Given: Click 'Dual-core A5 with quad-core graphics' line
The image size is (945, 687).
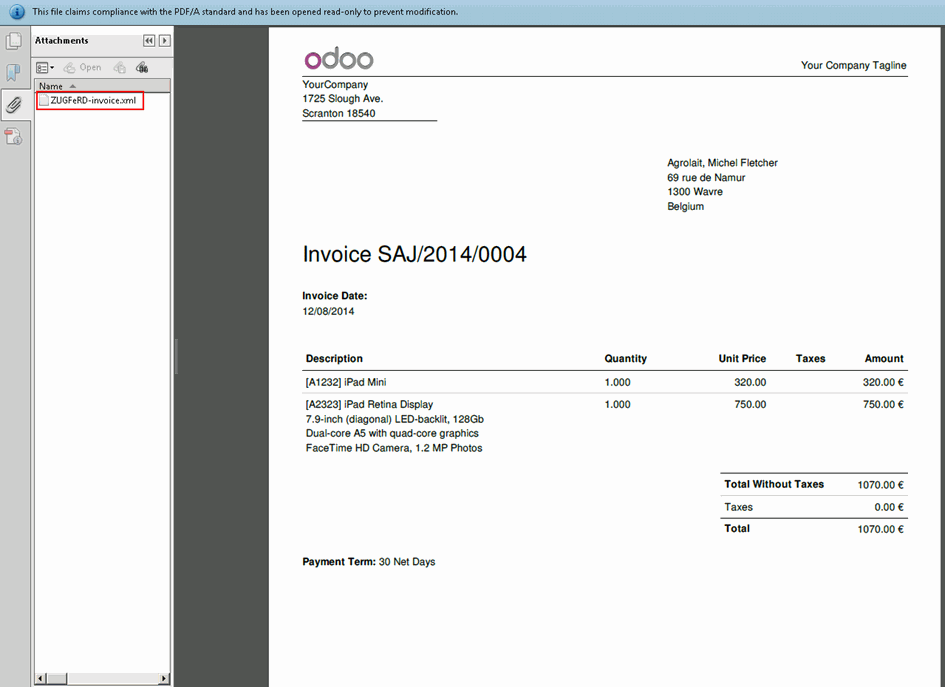Looking at the screenshot, I should coord(392,433).
